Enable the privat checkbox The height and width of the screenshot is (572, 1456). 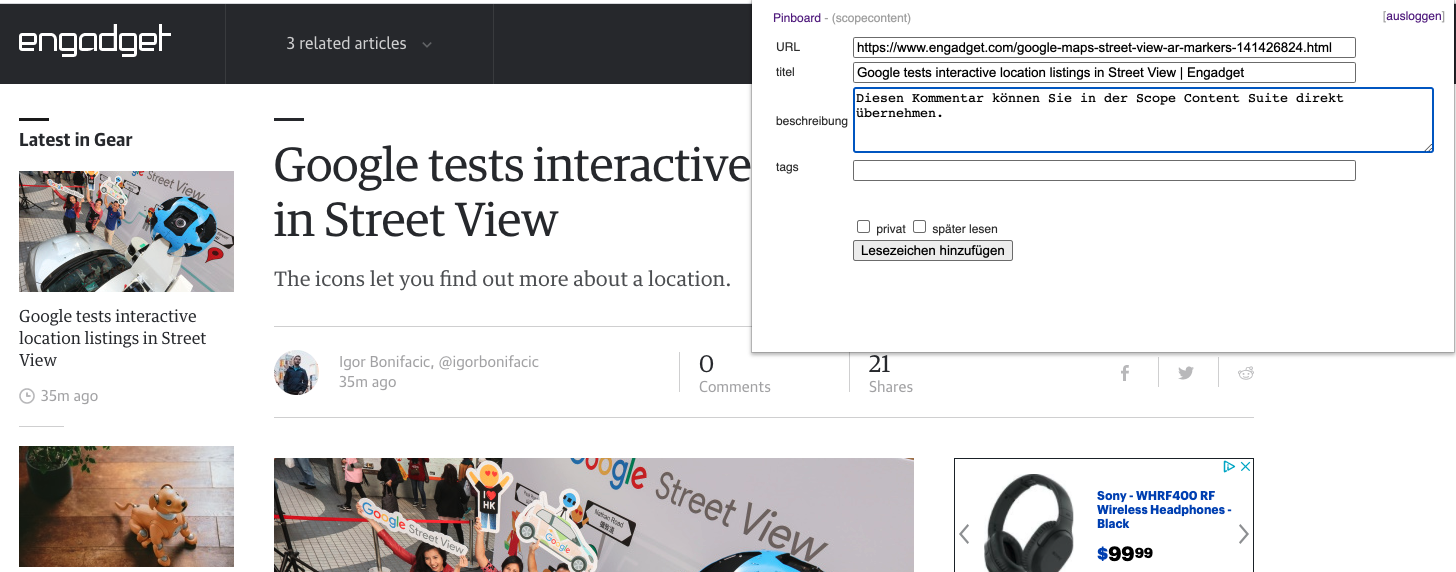(864, 227)
